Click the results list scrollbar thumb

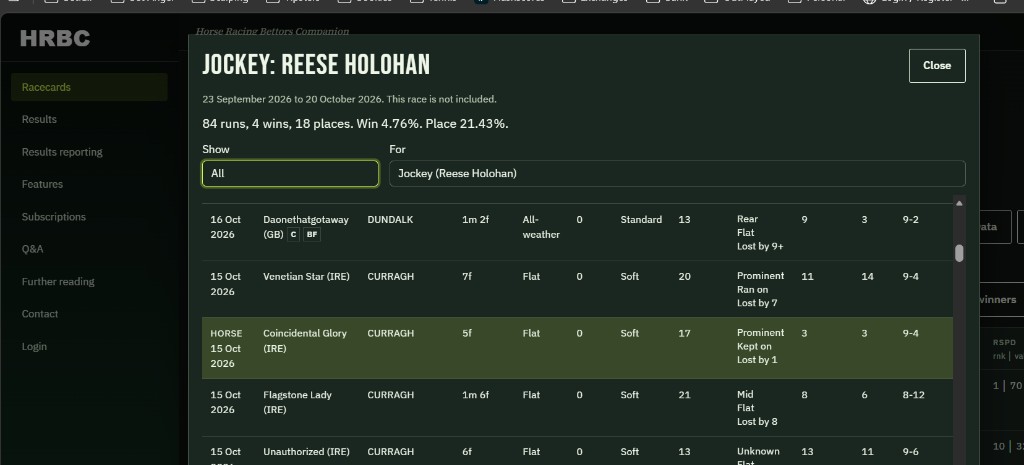tap(959, 253)
